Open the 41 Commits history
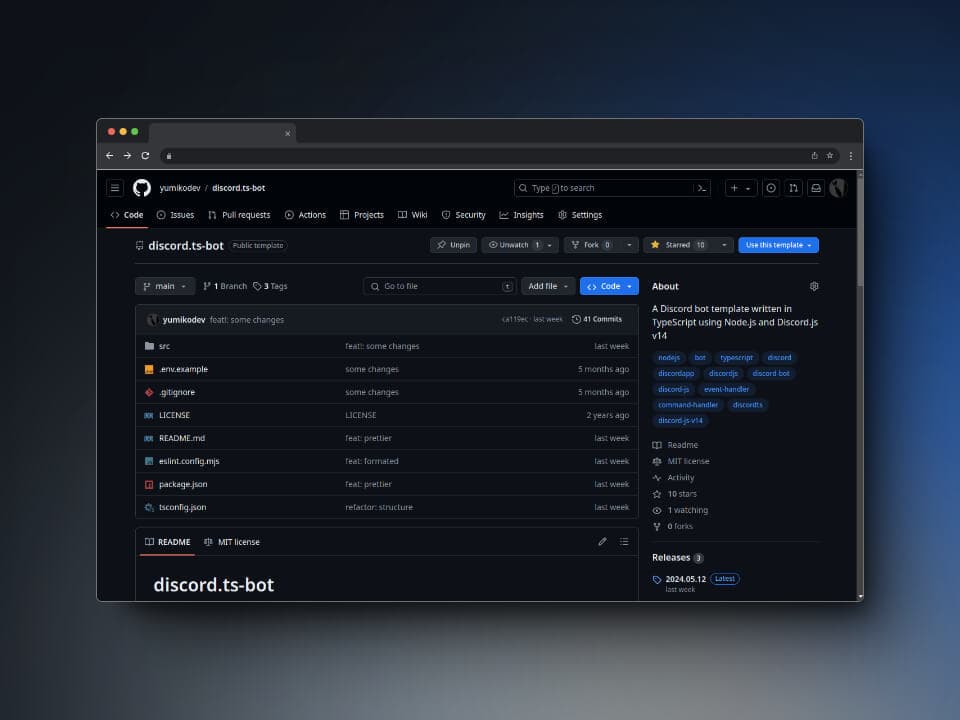This screenshot has height=720, width=960. (x=597, y=319)
